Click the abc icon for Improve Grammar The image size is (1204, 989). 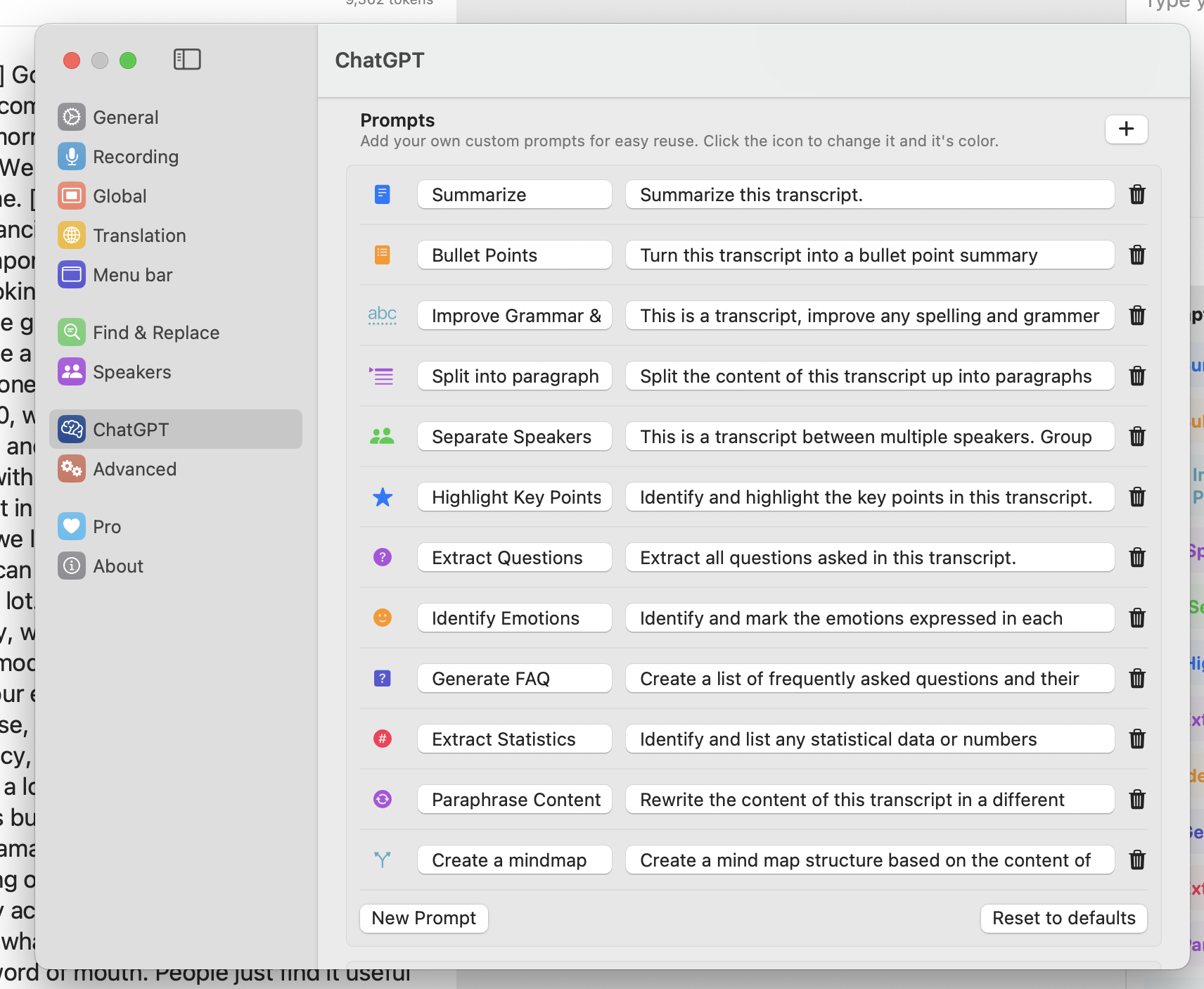click(383, 315)
